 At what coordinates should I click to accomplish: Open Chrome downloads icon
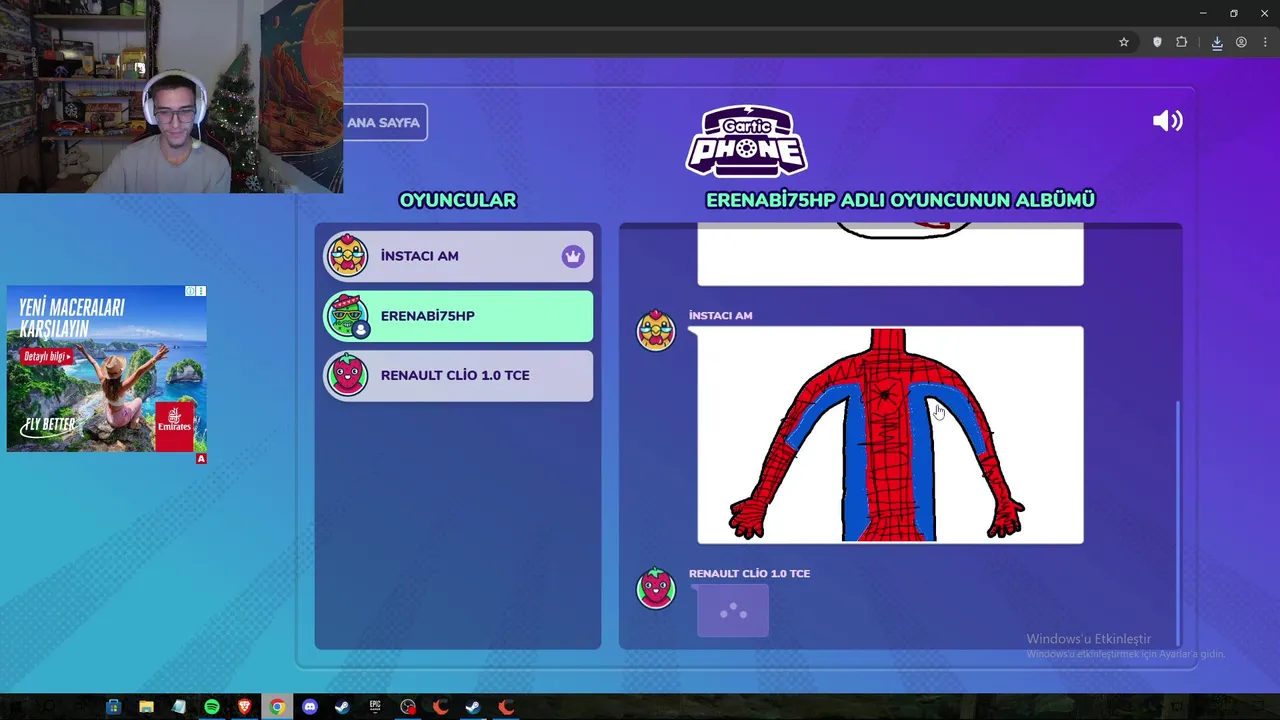coord(1217,42)
